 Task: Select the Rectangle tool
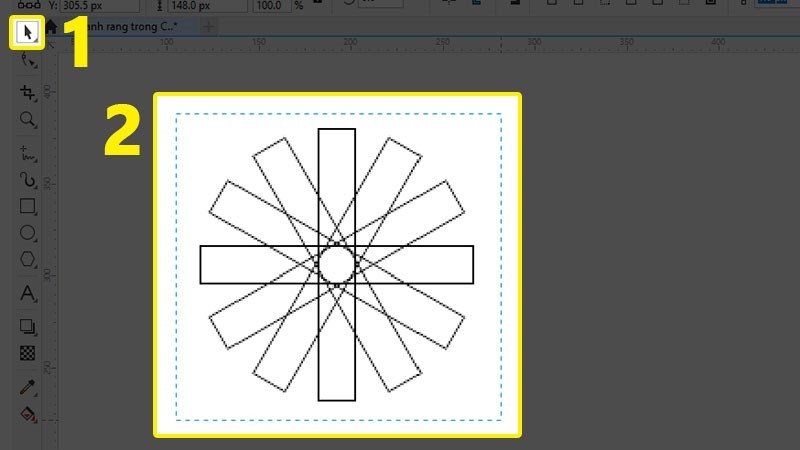coord(27,207)
